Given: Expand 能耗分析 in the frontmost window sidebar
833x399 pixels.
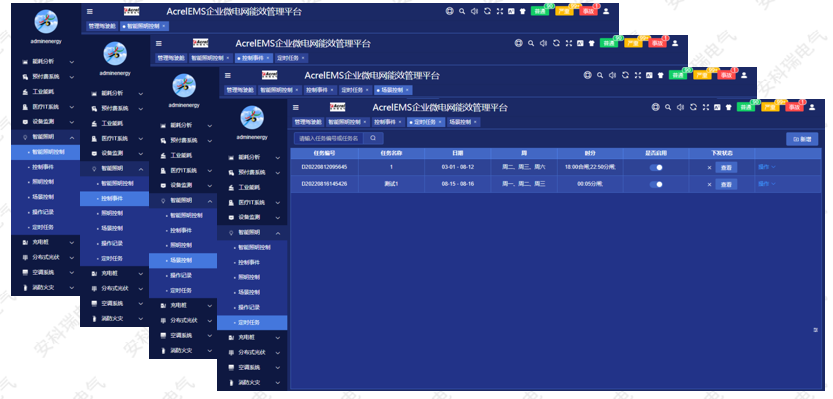Looking at the screenshot, I should 252,158.
